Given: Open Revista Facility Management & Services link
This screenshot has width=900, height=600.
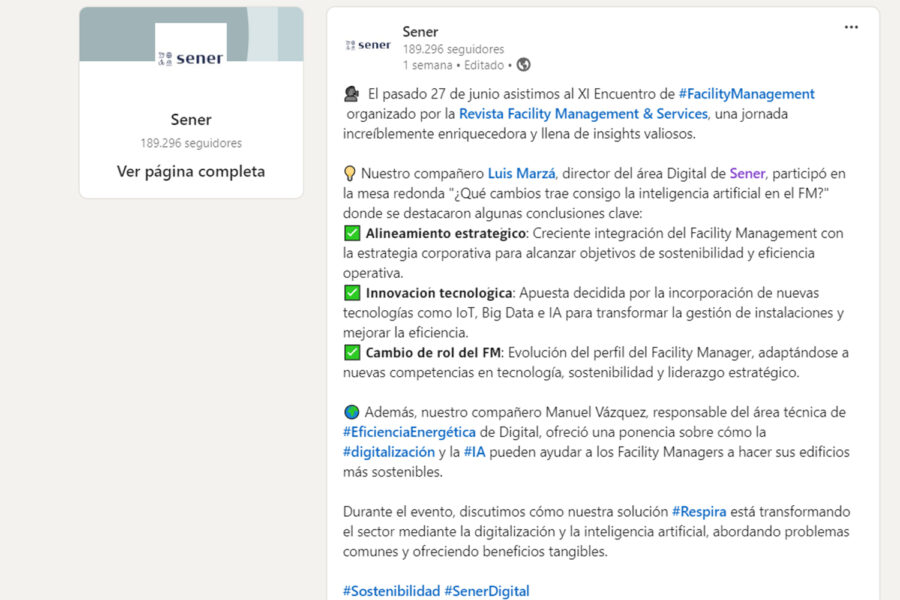Looking at the screenshot, I should tap(583, 114).
